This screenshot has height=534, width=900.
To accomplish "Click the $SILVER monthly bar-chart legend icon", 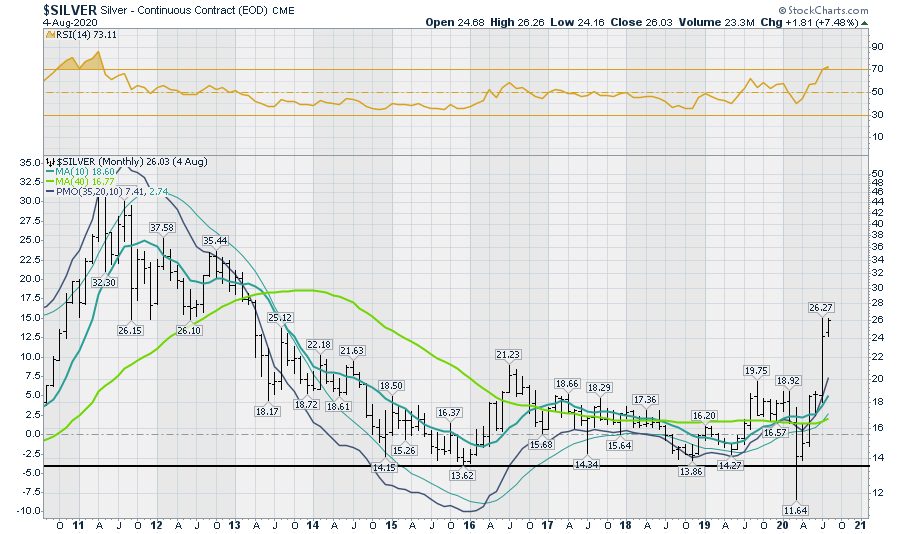I will 50,160.
